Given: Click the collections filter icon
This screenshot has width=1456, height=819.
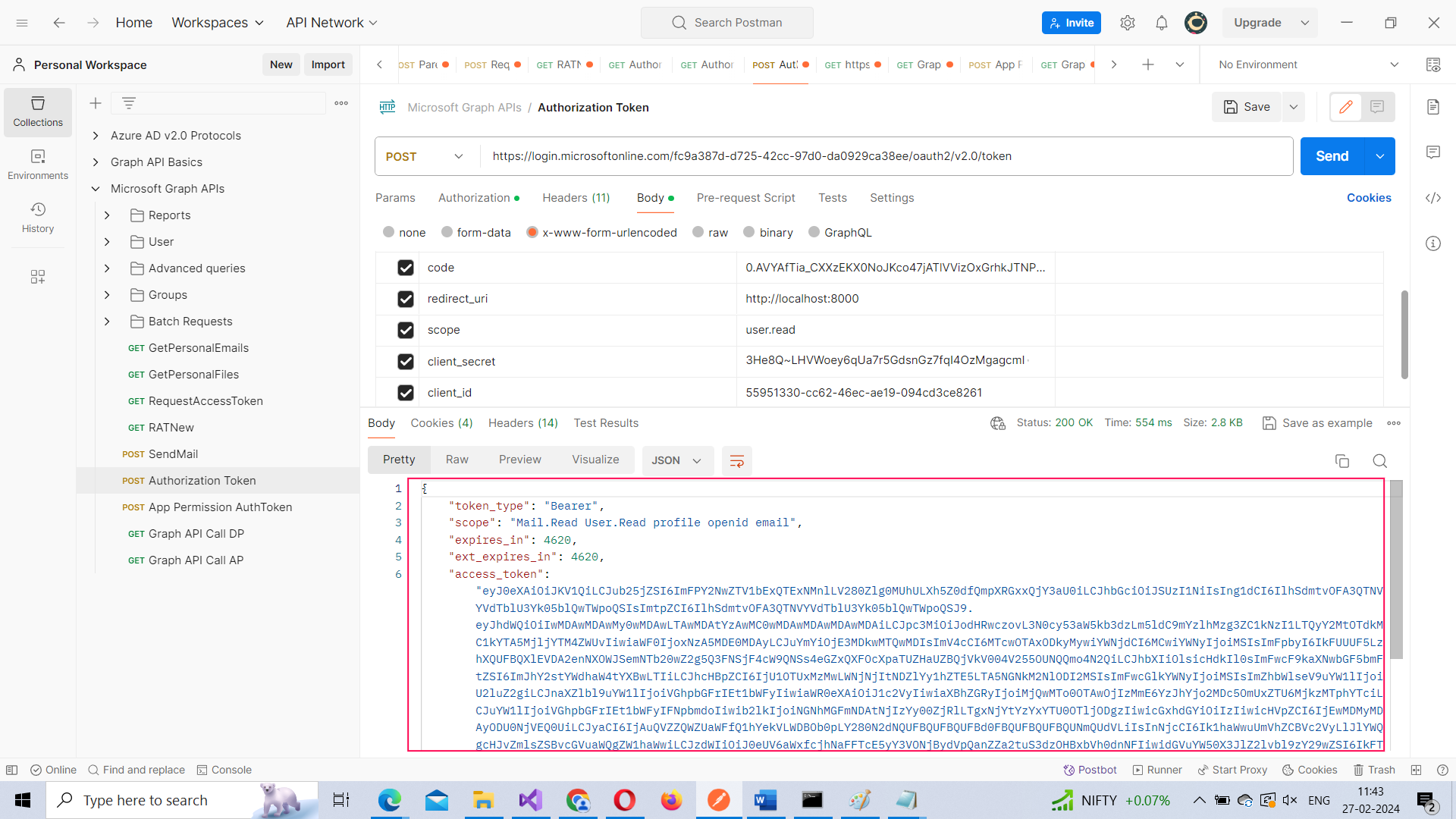Looking at the screenshot, I should tap(129, 103).
